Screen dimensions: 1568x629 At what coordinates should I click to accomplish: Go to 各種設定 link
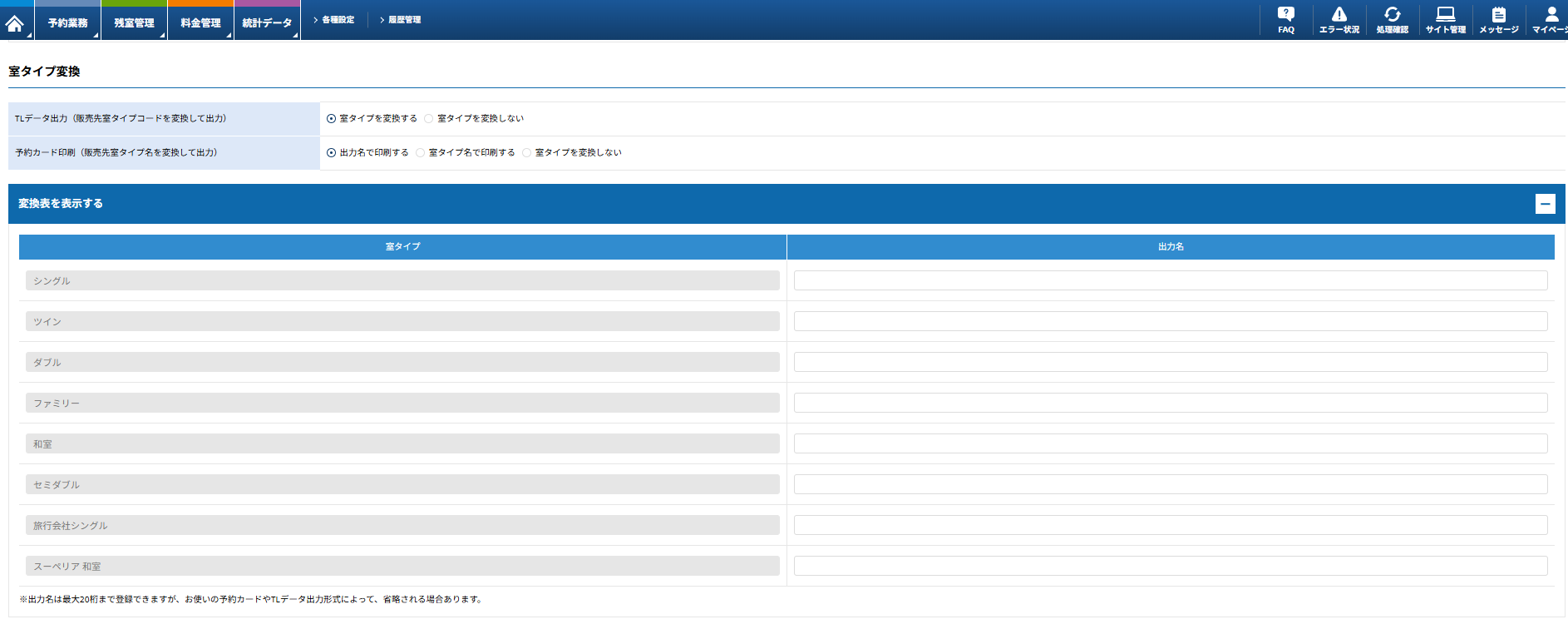338,20
